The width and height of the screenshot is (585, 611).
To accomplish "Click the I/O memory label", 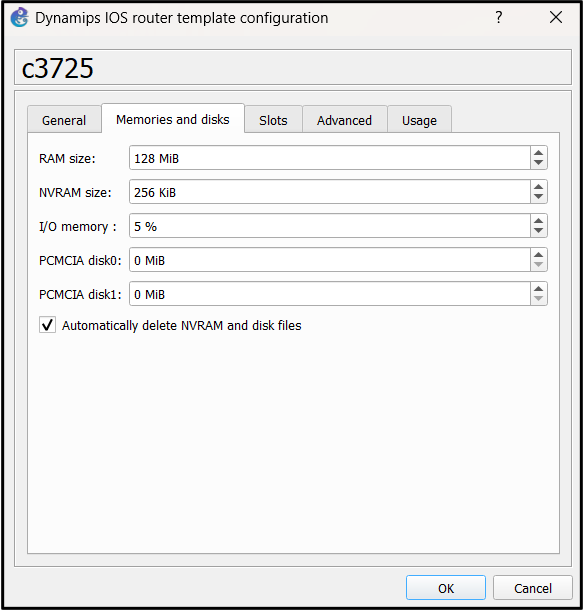I will click(x=78, y=226).
